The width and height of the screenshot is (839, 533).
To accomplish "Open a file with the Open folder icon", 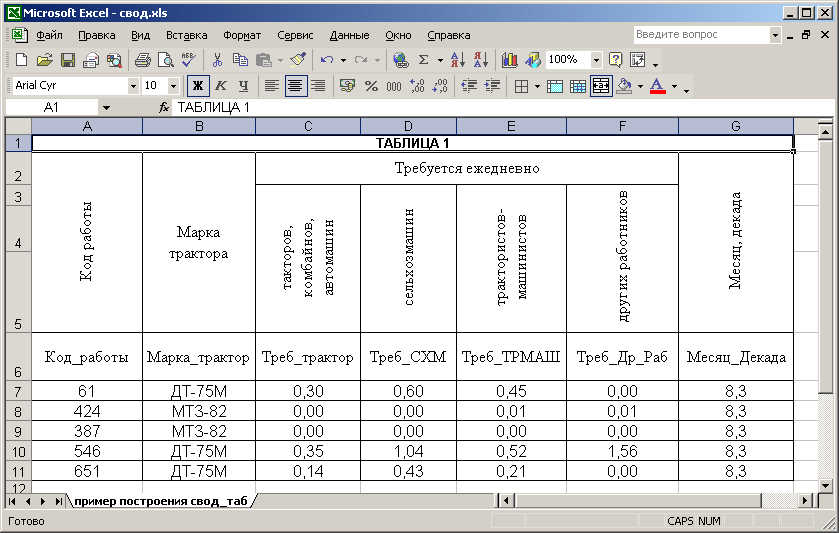I will [44, 60].
